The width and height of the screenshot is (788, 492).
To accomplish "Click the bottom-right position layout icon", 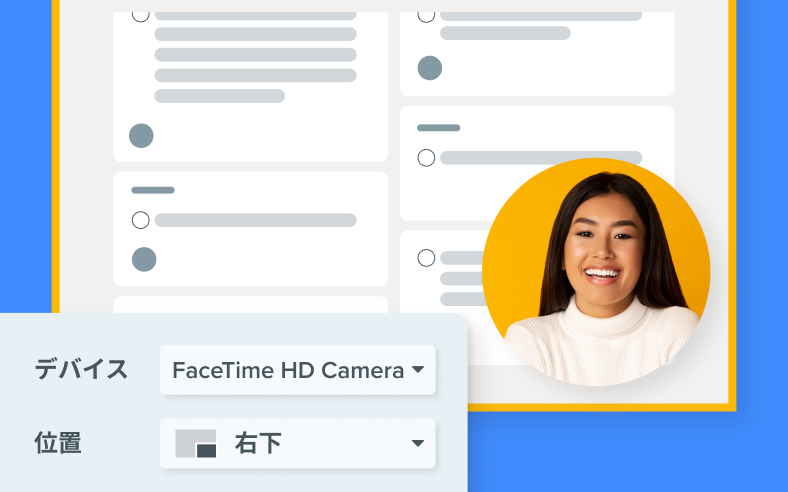I will click(195, 443).
